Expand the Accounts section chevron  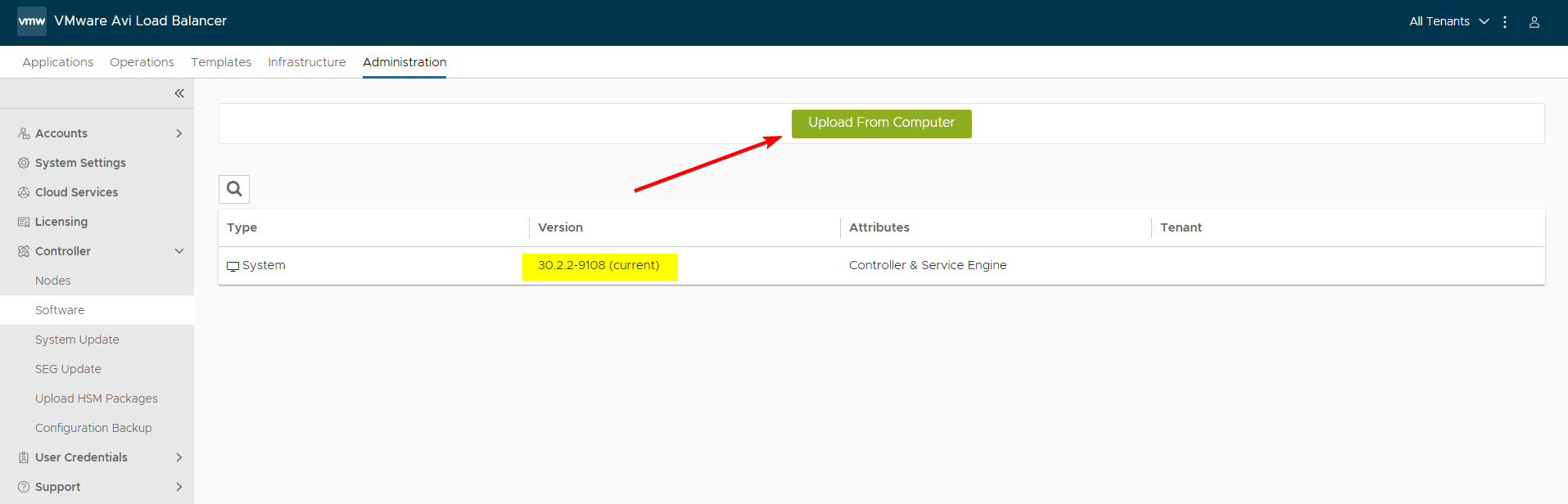point(179,133)
